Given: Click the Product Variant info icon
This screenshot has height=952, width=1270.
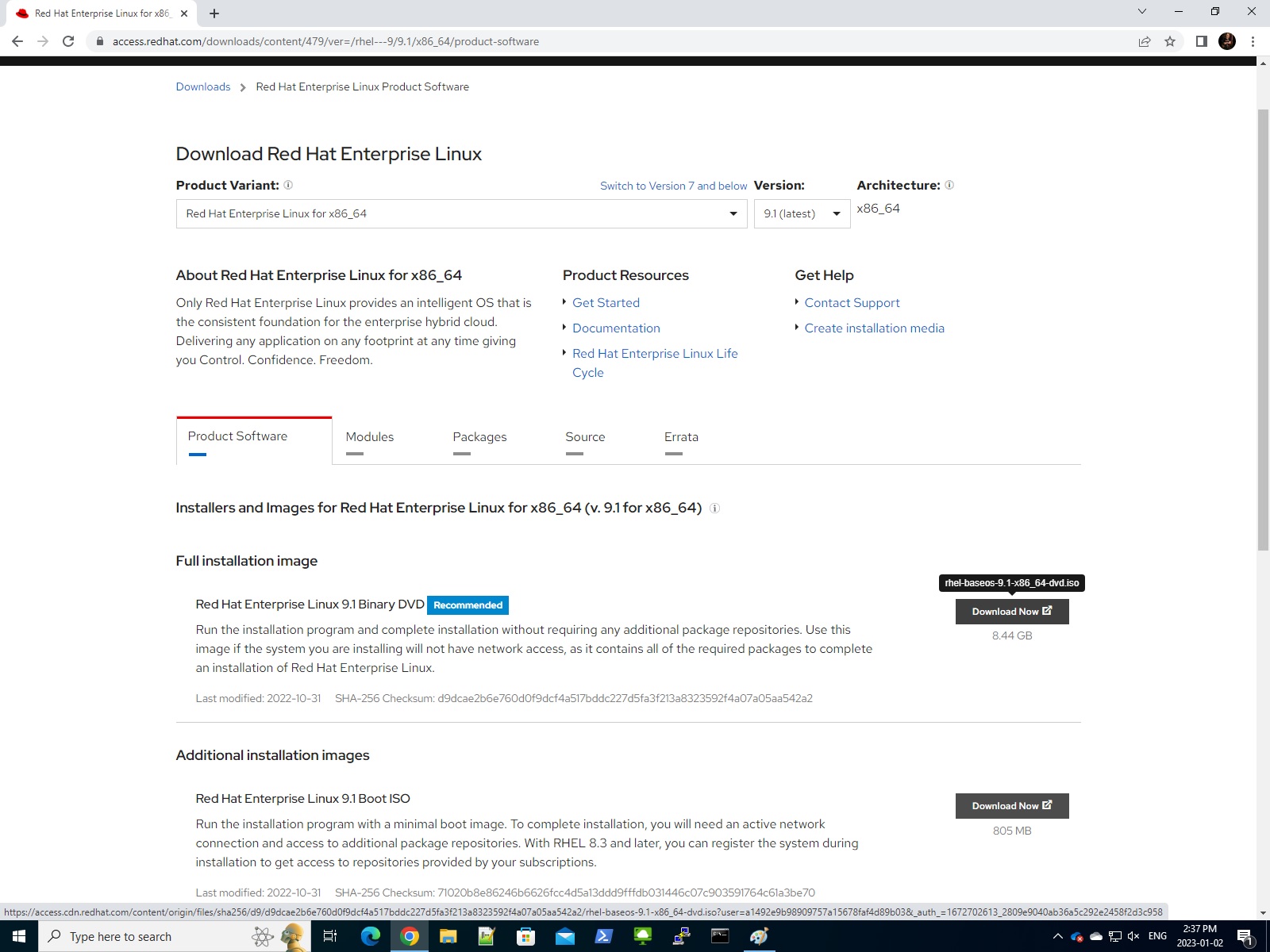Looking at the screenshot, I should tap(288, 185).
